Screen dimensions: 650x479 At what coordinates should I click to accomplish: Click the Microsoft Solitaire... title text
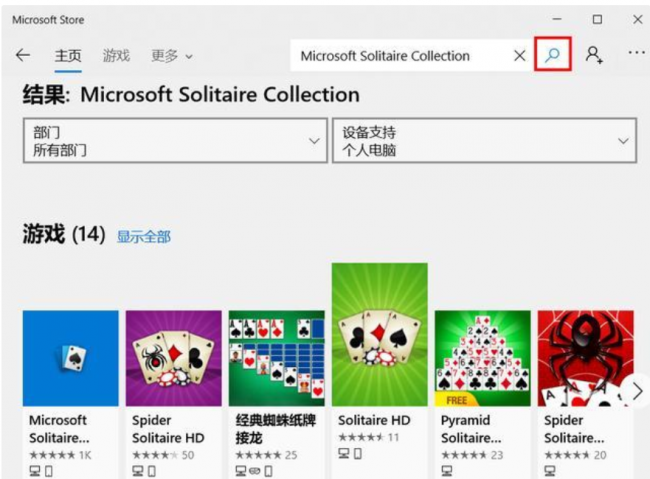coord(59,429)
